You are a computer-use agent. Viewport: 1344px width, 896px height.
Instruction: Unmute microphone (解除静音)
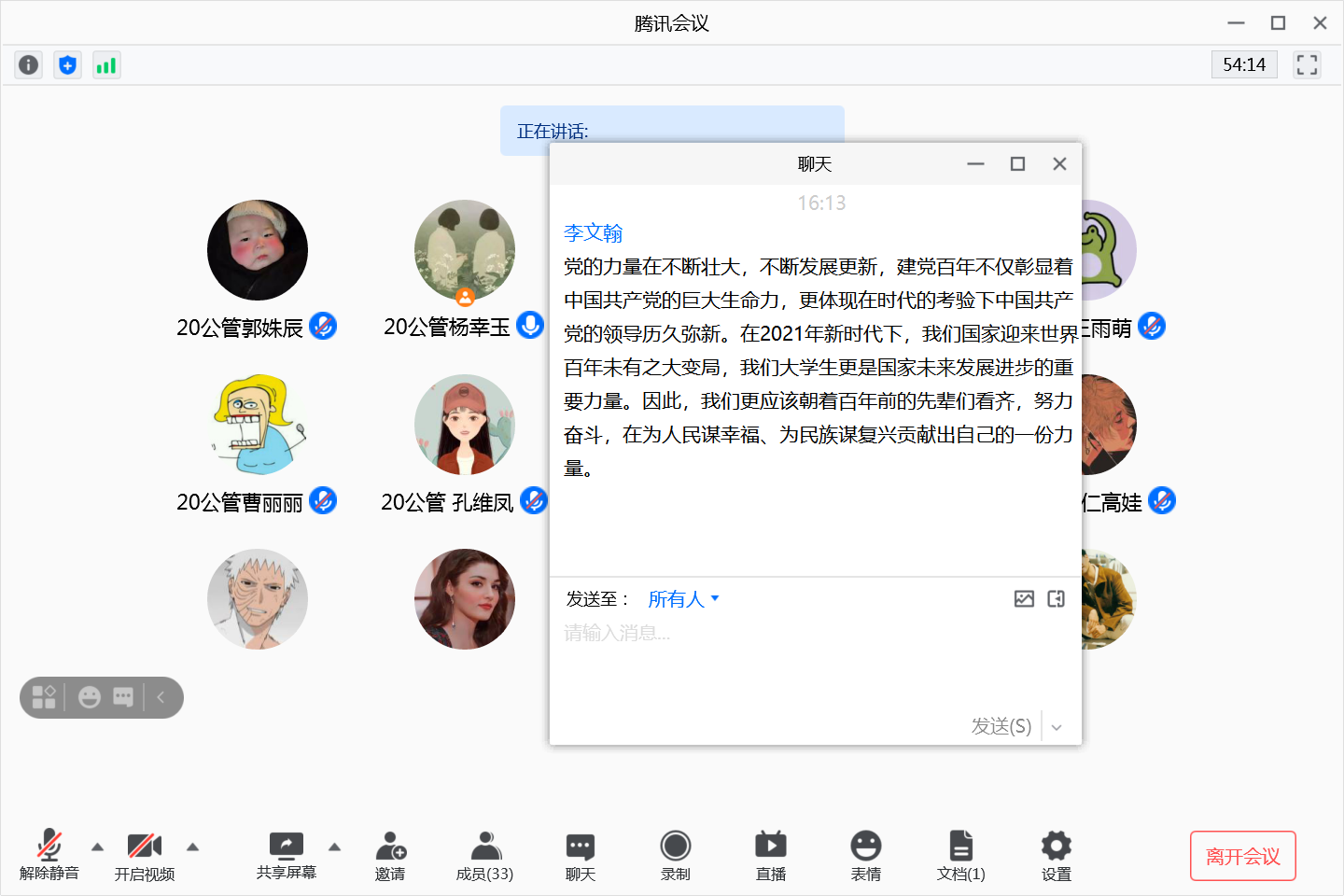49,855
